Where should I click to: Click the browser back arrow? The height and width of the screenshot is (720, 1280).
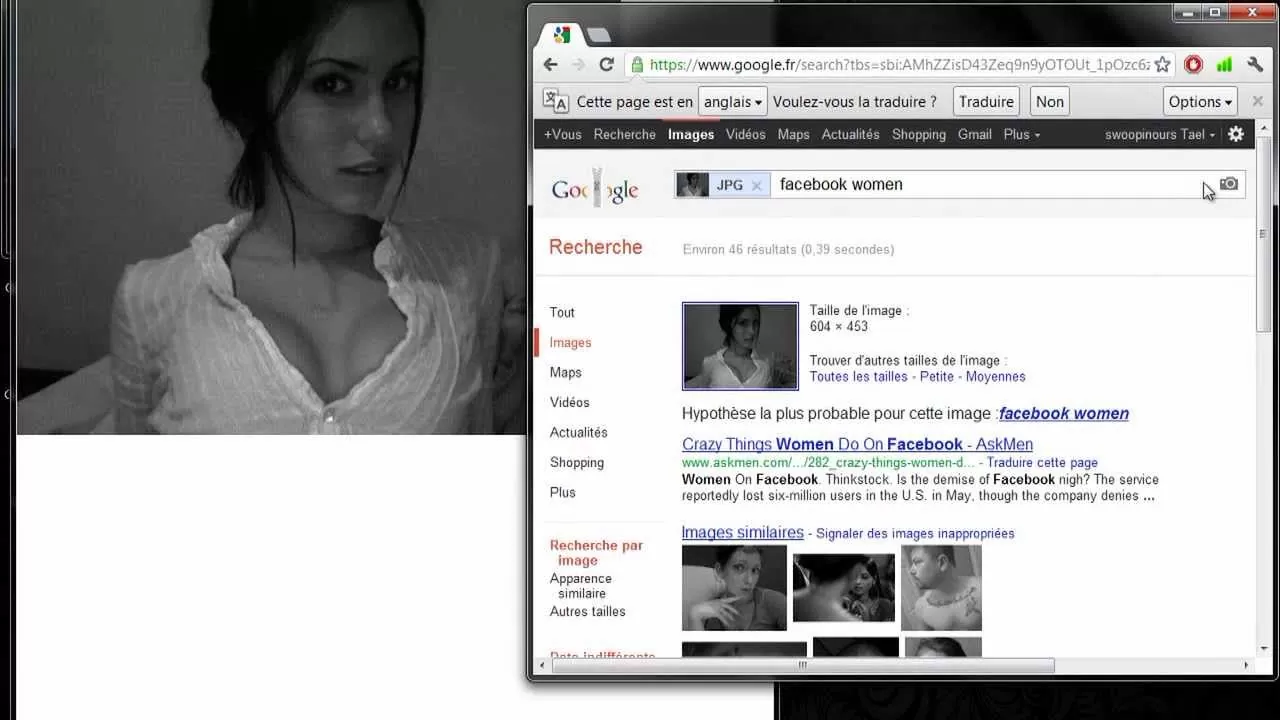(550, 64)
